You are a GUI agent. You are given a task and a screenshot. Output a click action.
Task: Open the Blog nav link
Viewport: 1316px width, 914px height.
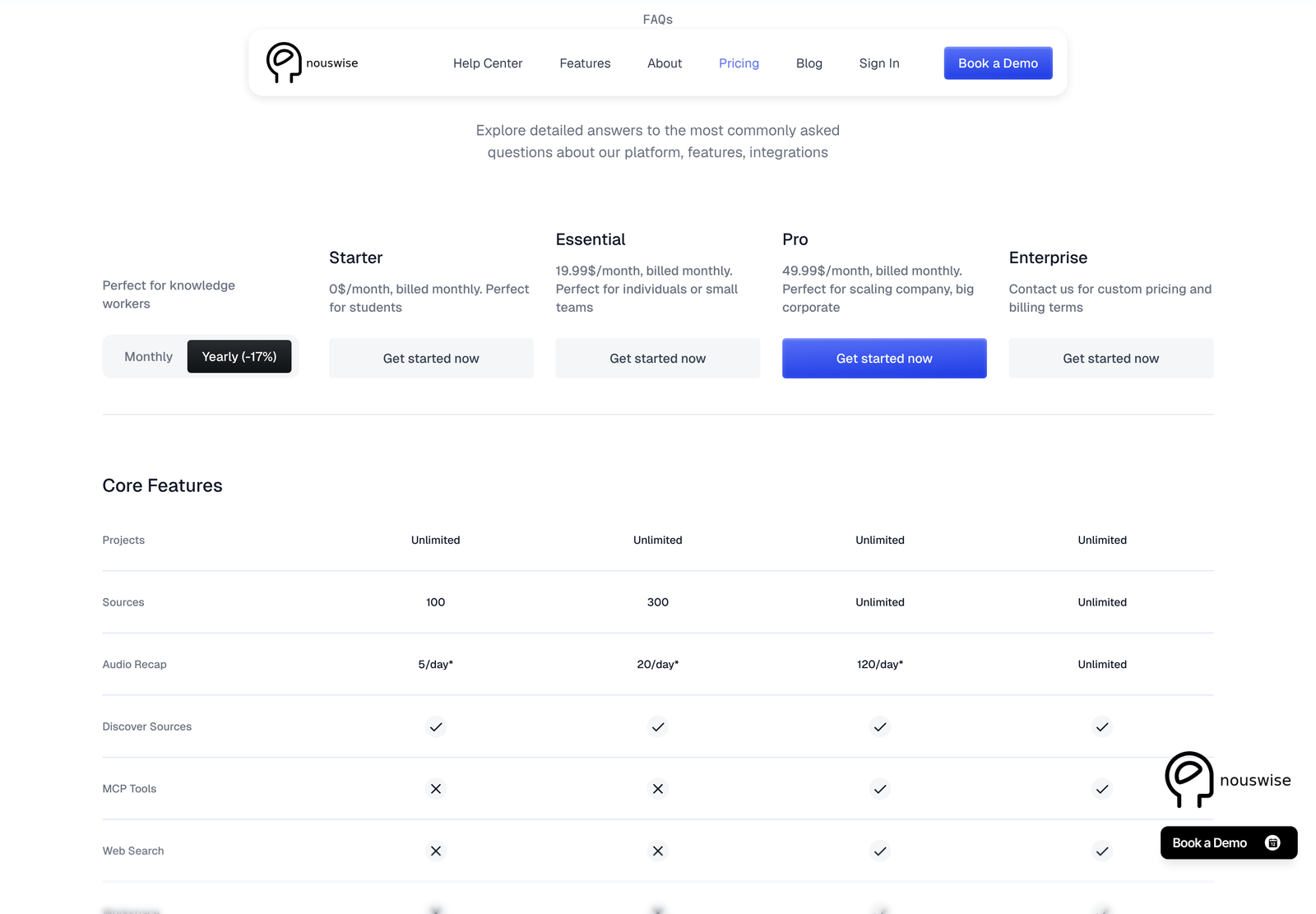pos(809,63)
